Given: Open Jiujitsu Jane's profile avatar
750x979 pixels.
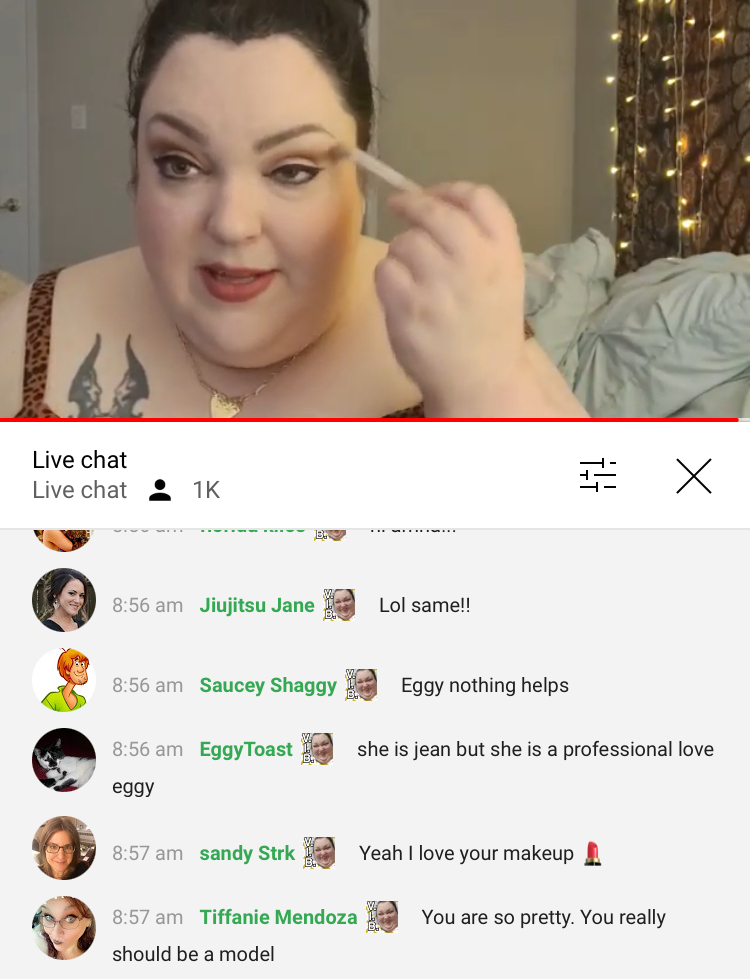Looking at the screenshot, I should pyautogui.click(x=64, y=600).
